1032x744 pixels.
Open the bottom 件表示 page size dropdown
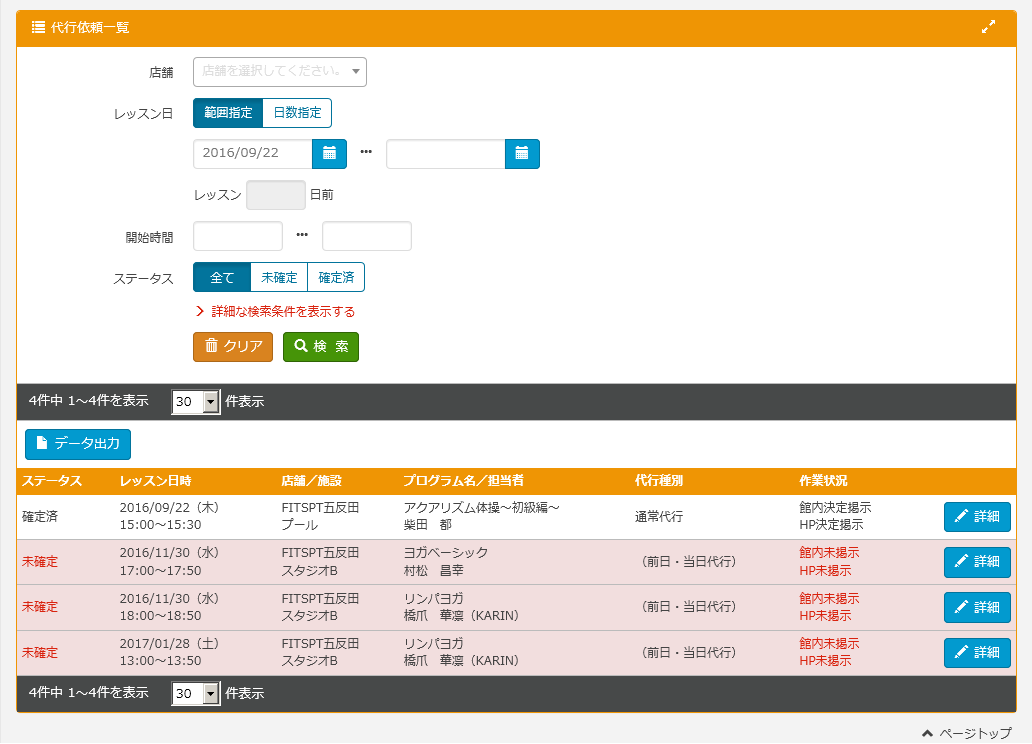coord(195,694)
